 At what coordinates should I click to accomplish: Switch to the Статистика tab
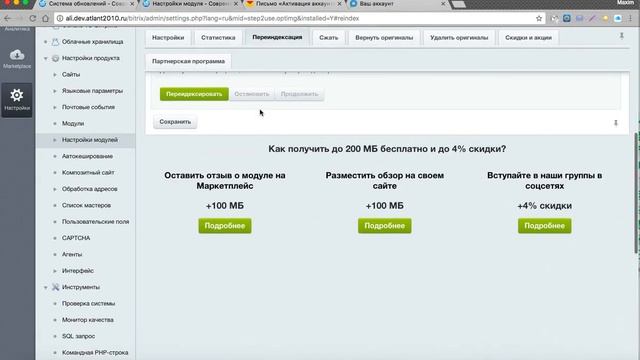(x=218, y=38)
